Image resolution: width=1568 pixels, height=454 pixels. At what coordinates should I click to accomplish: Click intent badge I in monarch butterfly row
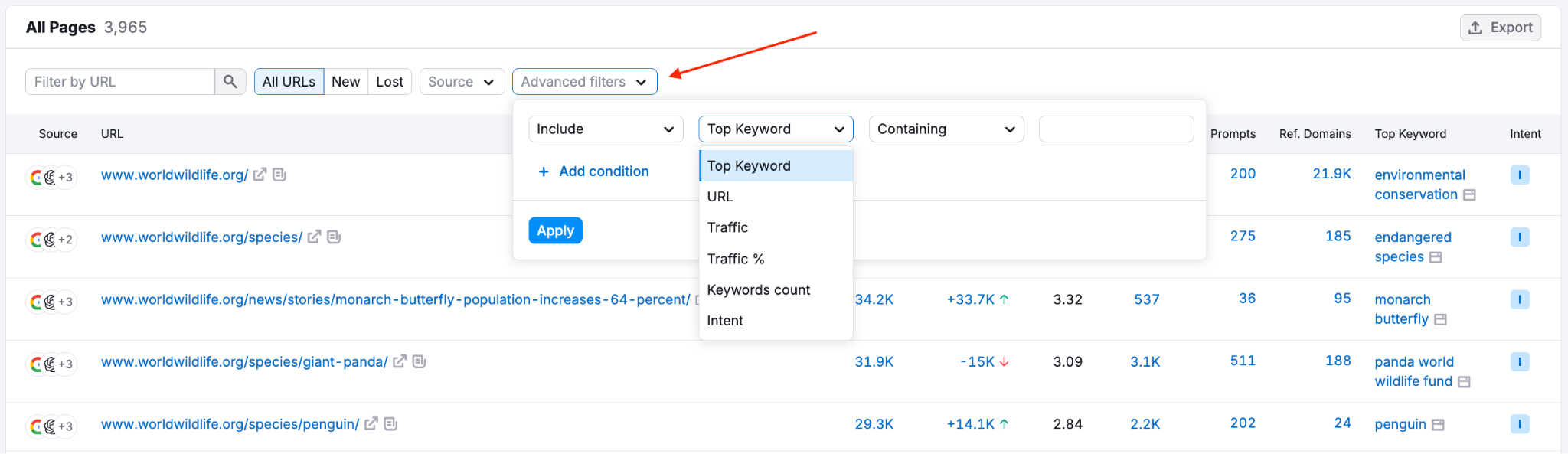point(1520,299)
